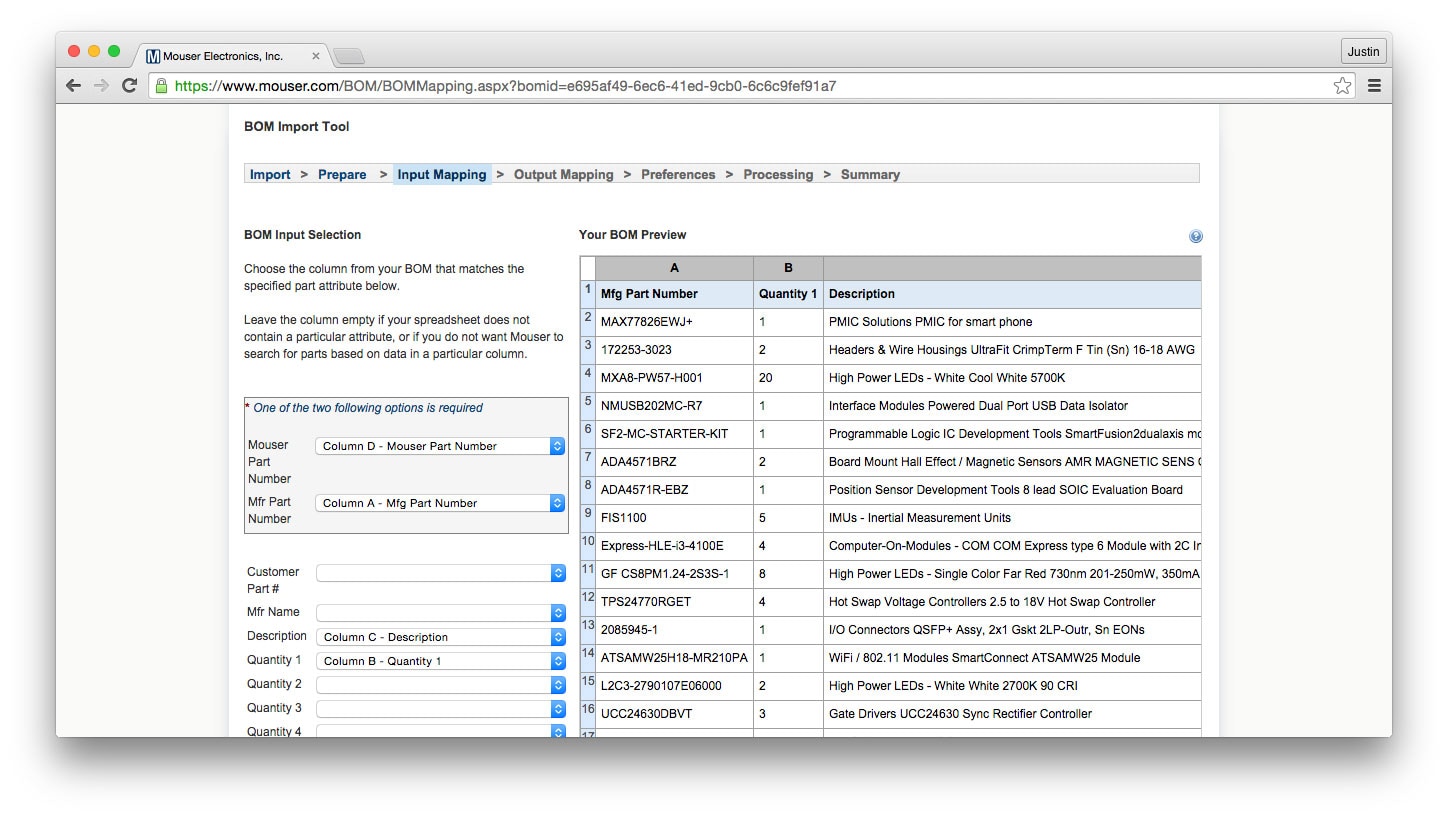Click the Justin profile button
Viewport: 1448px width, 817px height.
tap(1363, 51)
